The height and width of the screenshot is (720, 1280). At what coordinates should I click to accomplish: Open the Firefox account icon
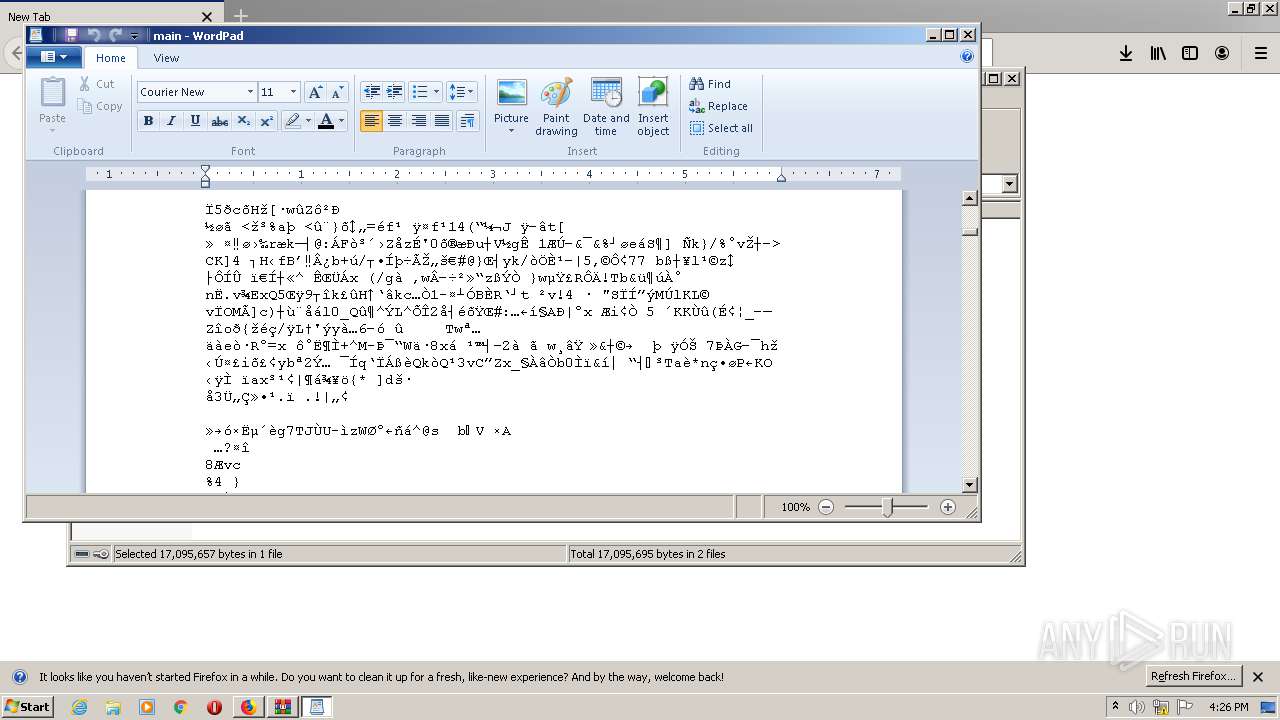point(1222,54)
